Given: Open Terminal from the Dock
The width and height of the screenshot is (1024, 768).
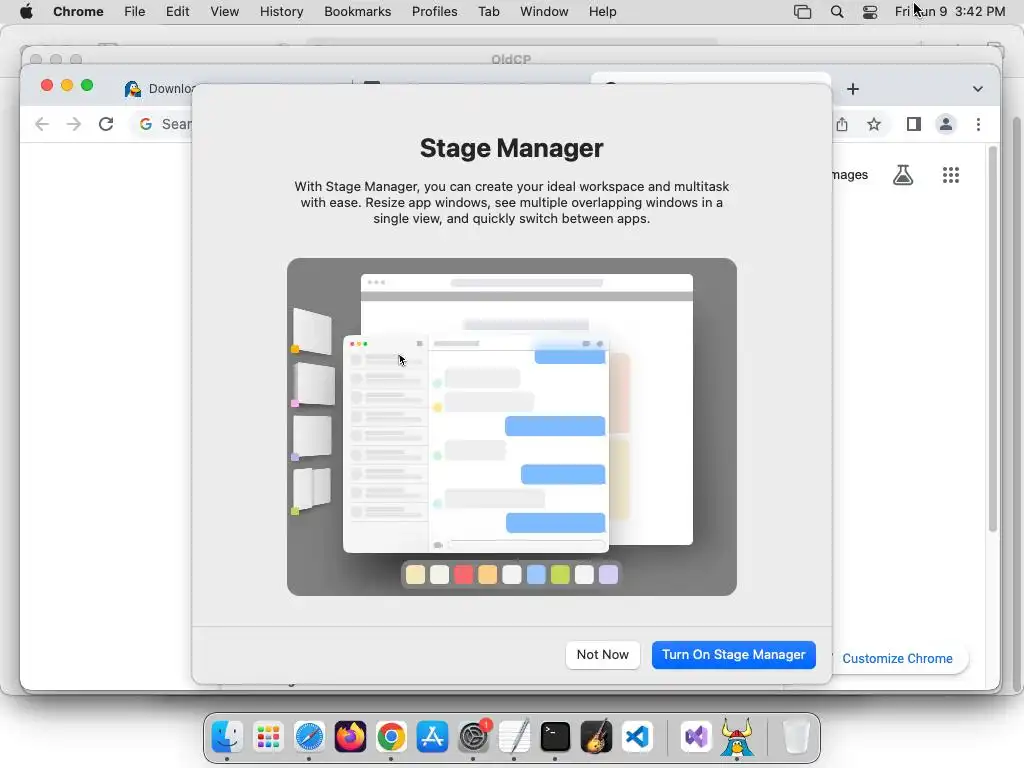Looking at the screenshot, I should coord(555,737).
